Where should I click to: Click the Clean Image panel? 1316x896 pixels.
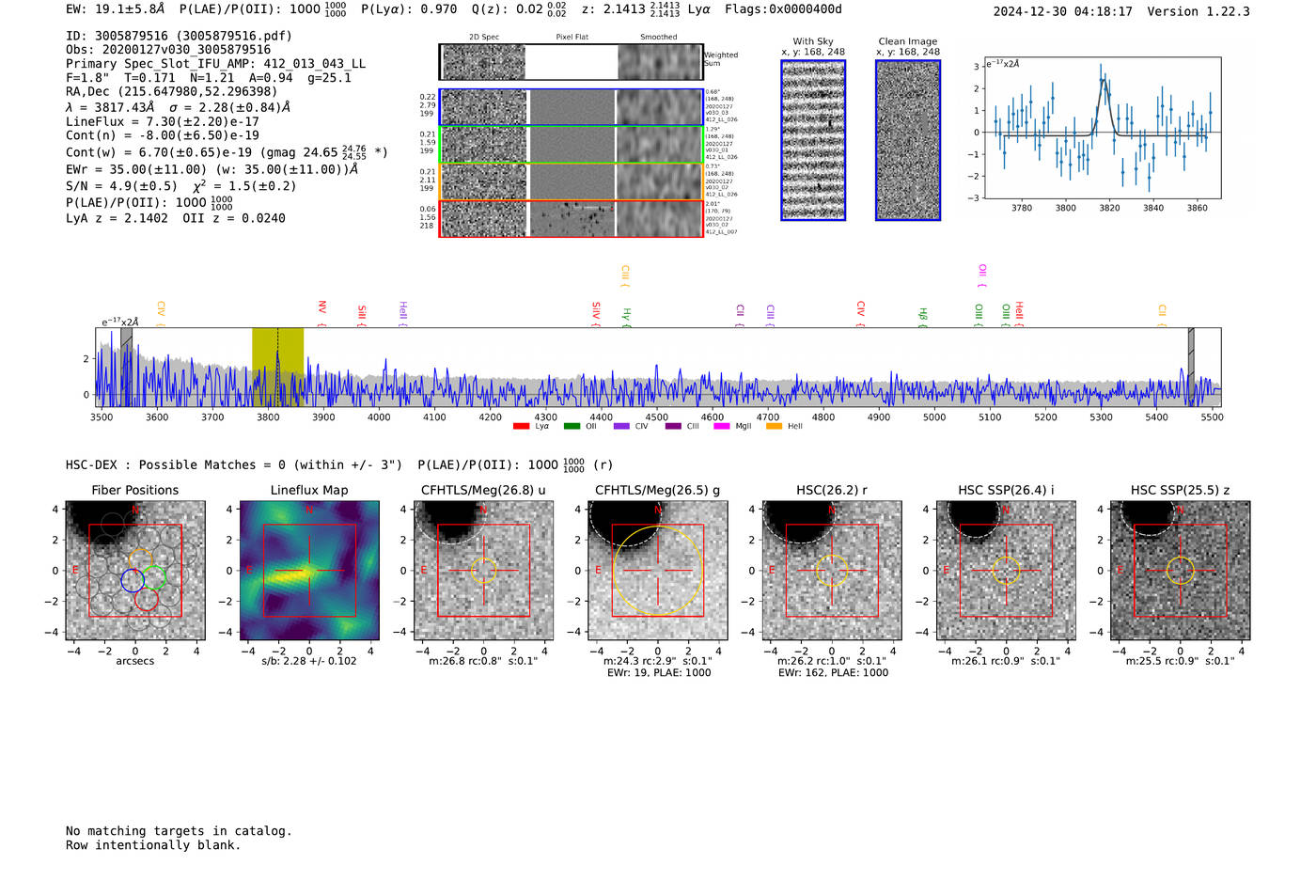coord(908,140)
